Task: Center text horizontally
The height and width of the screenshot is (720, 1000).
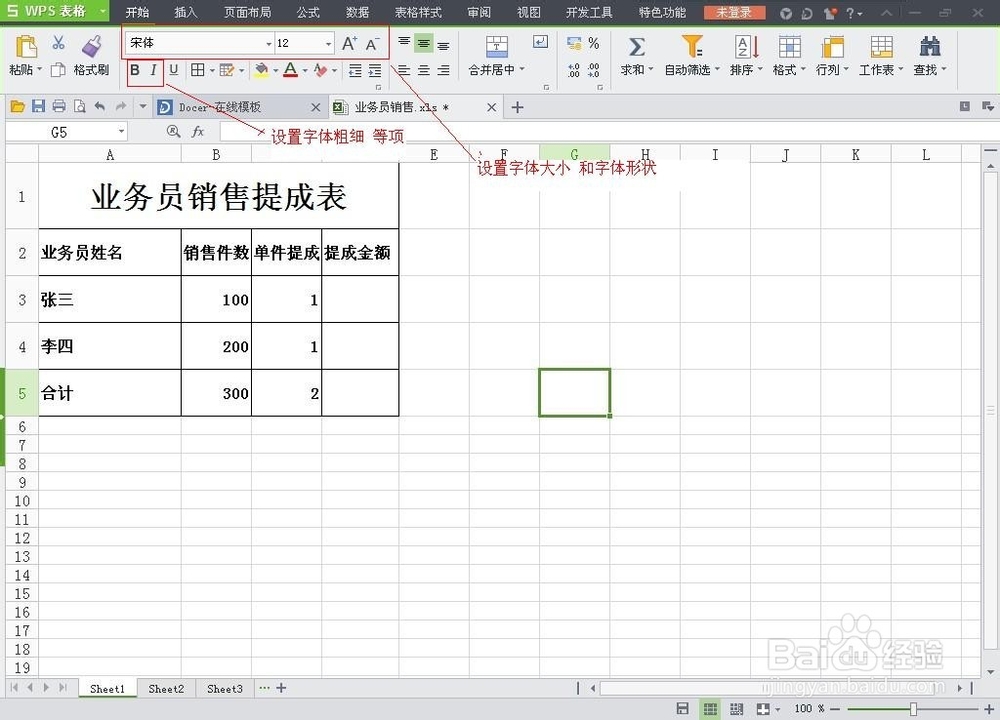Action: 423,70
